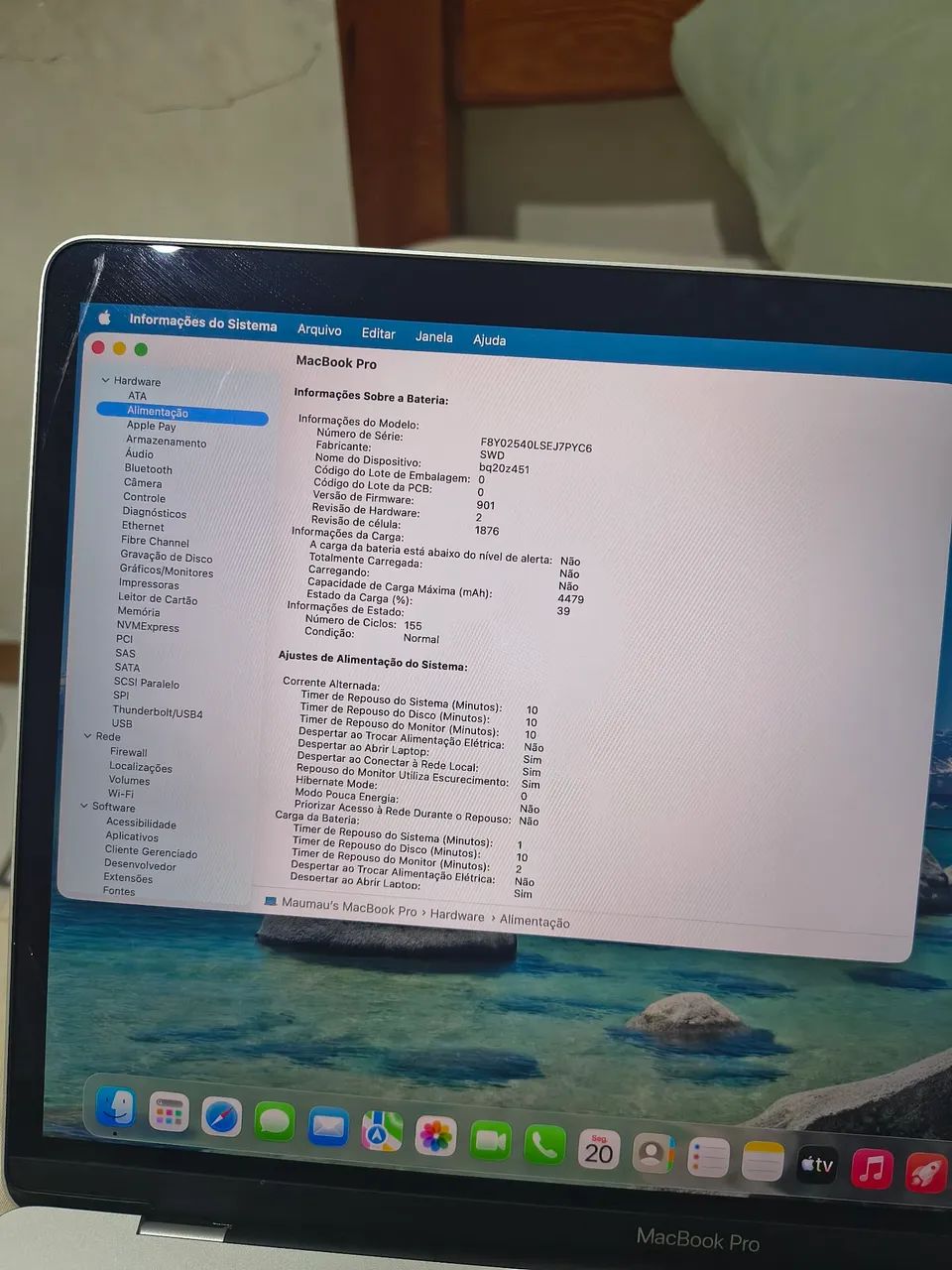Select Fibre Channel in the sidebar
Viewport: 952px width, 1270px height.
click(155, 542)
